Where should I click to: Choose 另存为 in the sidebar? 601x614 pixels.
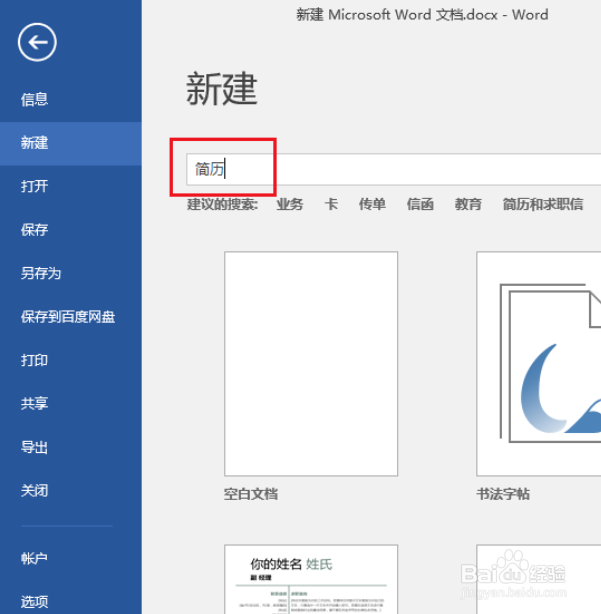click(x=41, y=273)
